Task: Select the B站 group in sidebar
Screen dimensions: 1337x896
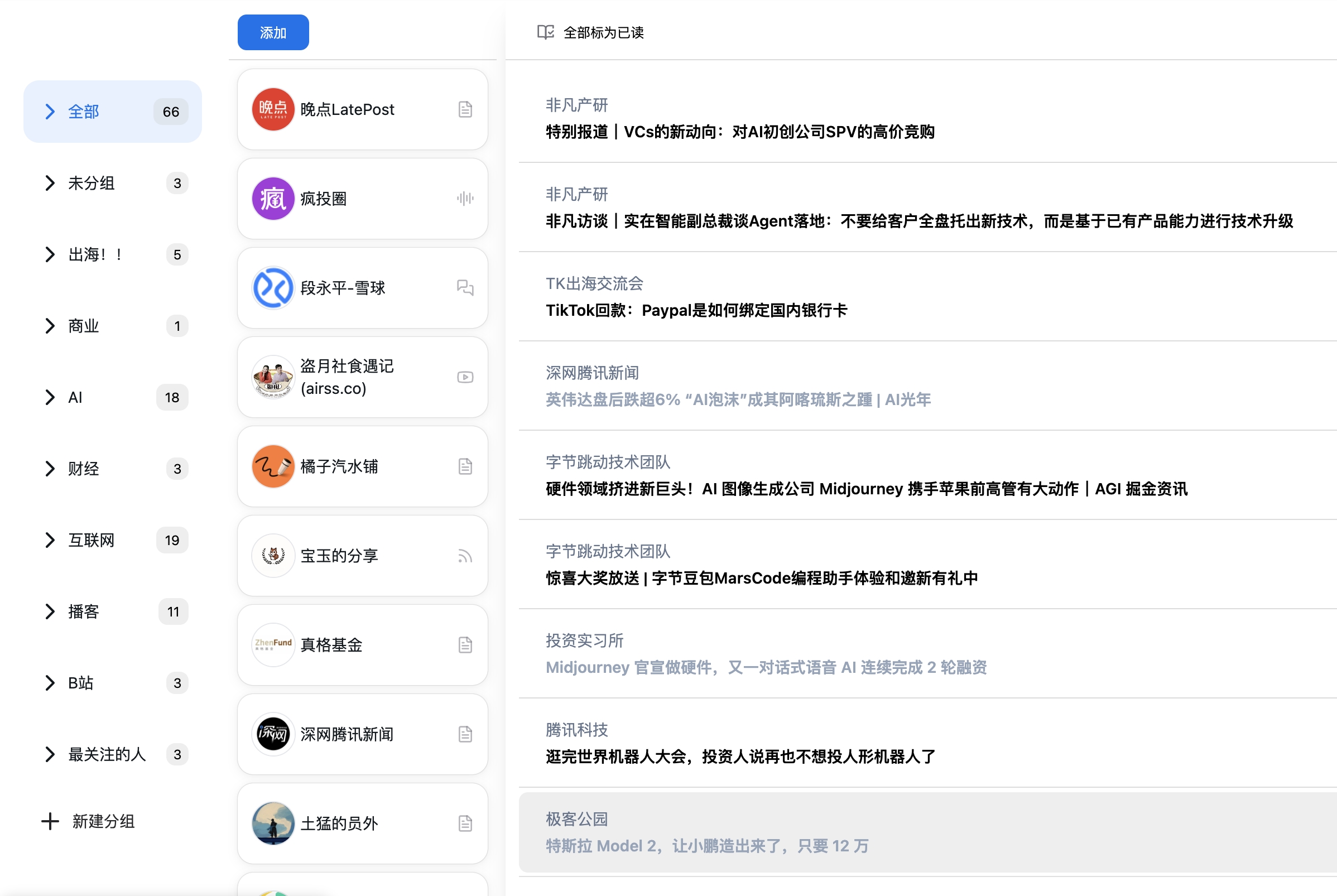Action: (x=80, y=683)
